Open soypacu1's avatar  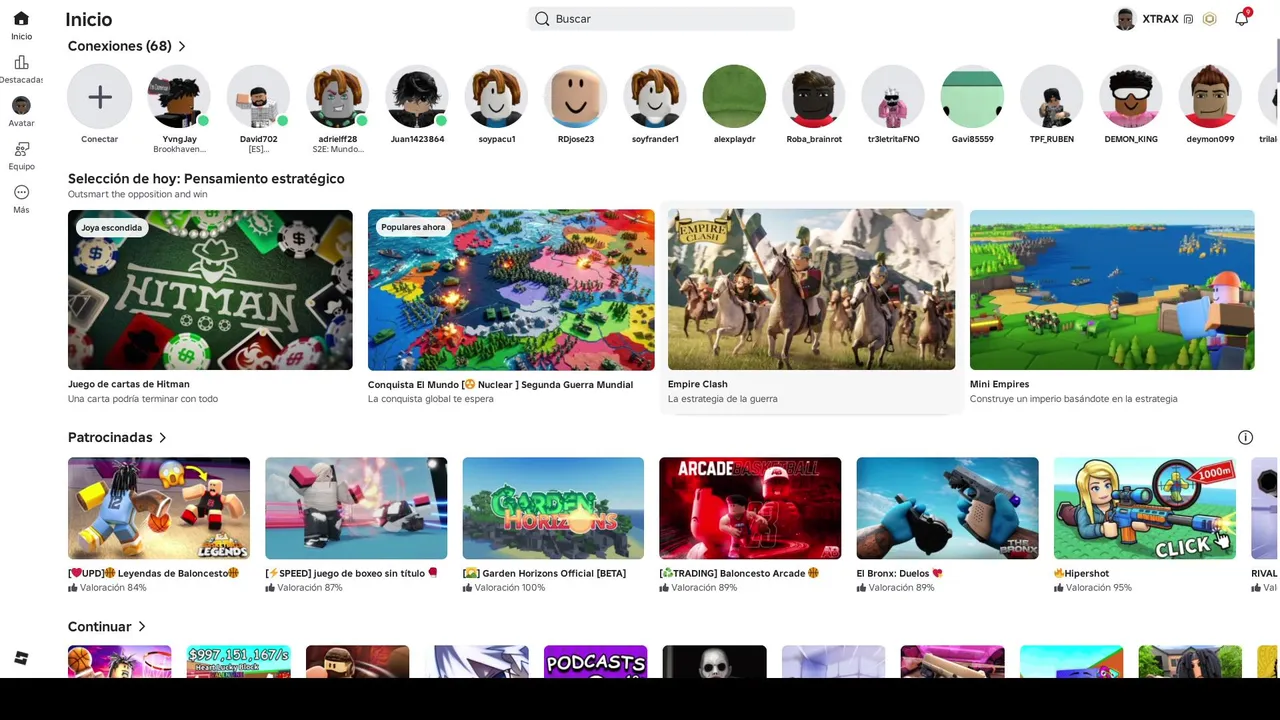coord(496,97)
